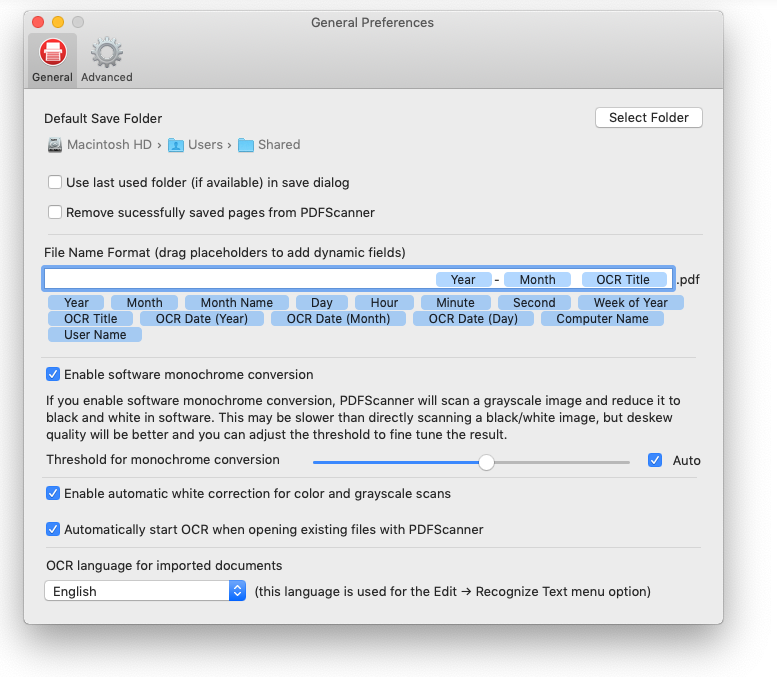This screenshot has width=777, height=677.
Task: Click the Shared folder in path
Action: [x=269, y=145]
